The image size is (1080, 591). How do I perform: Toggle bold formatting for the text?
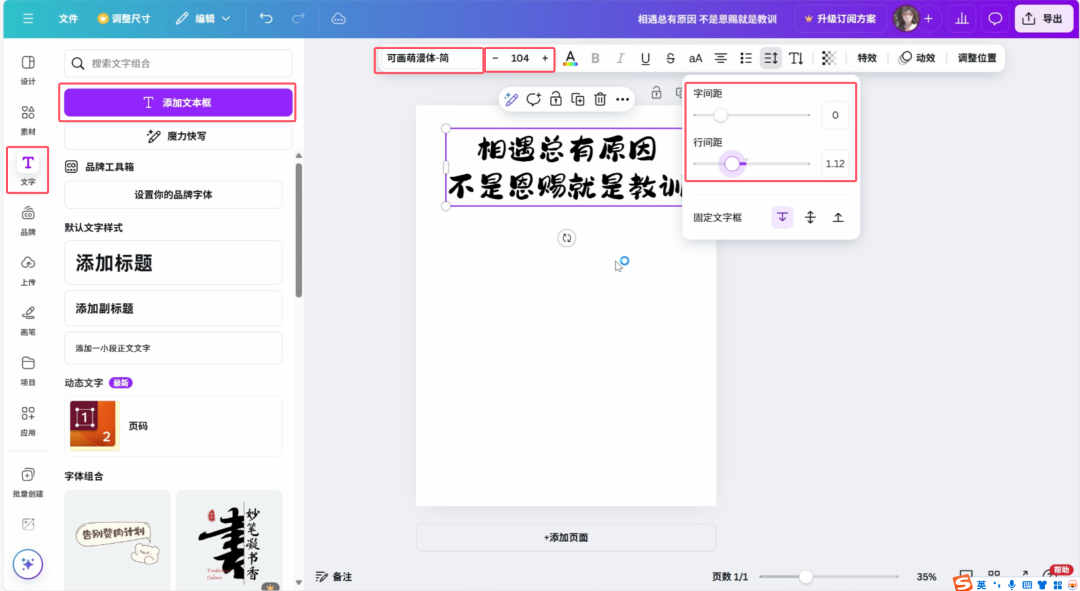click(596, 58)
